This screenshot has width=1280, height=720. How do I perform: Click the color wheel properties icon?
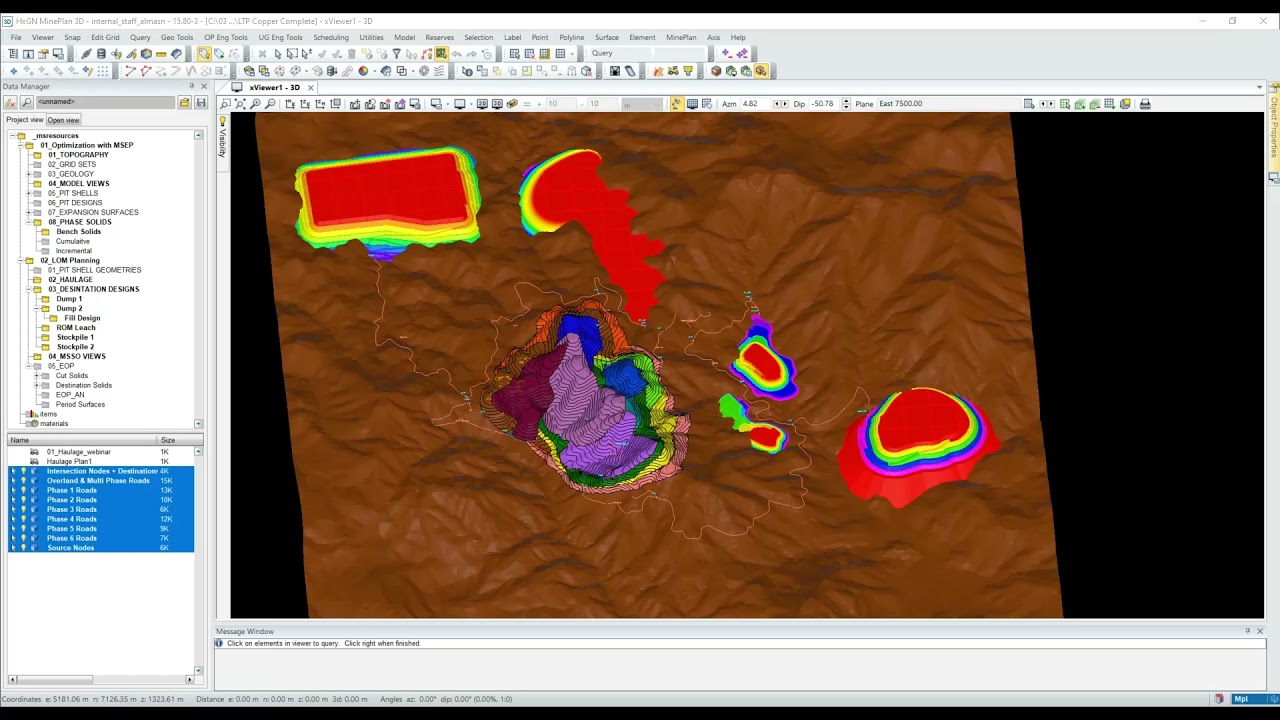[363, 71]
